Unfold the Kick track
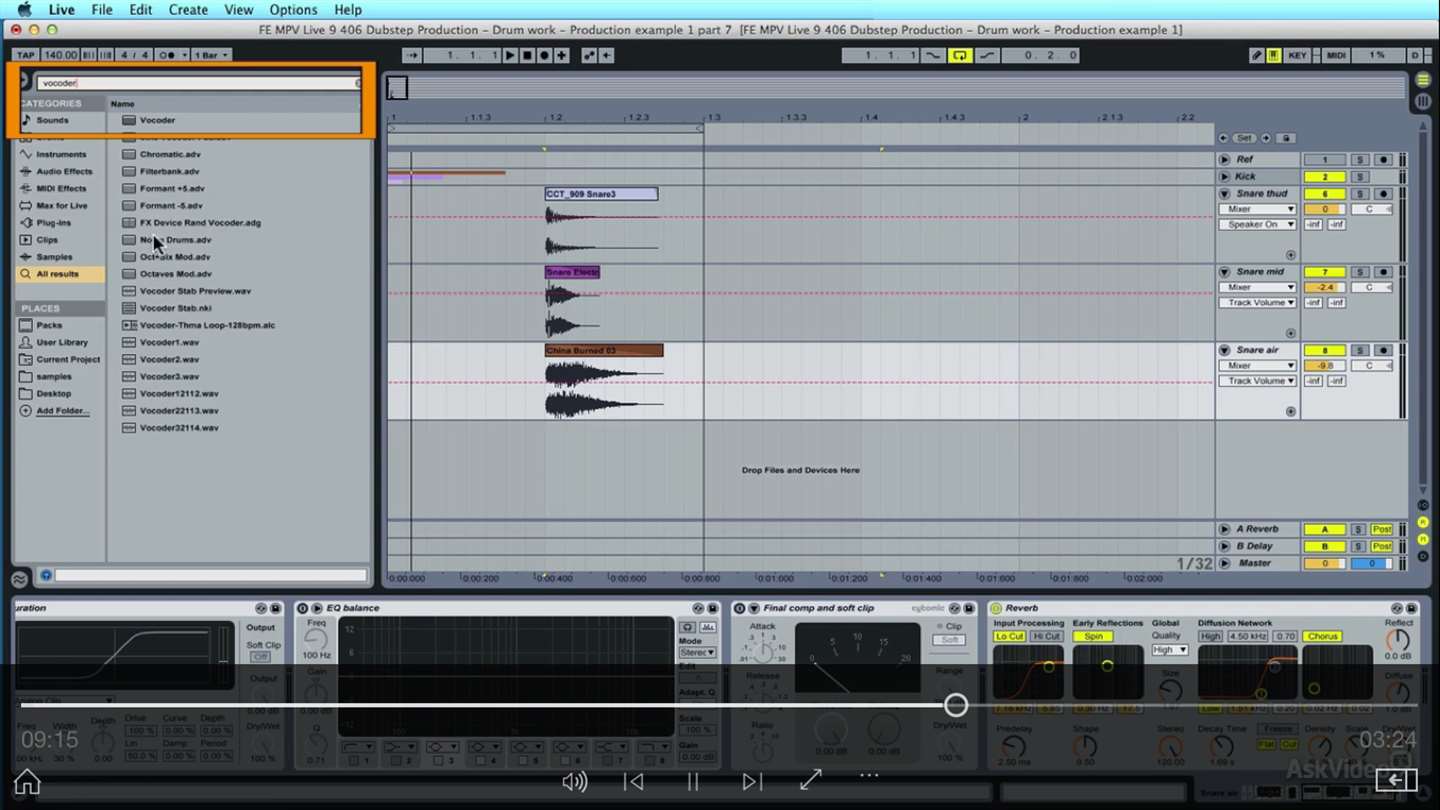The image size is (1440, 810). (1225, 176)
